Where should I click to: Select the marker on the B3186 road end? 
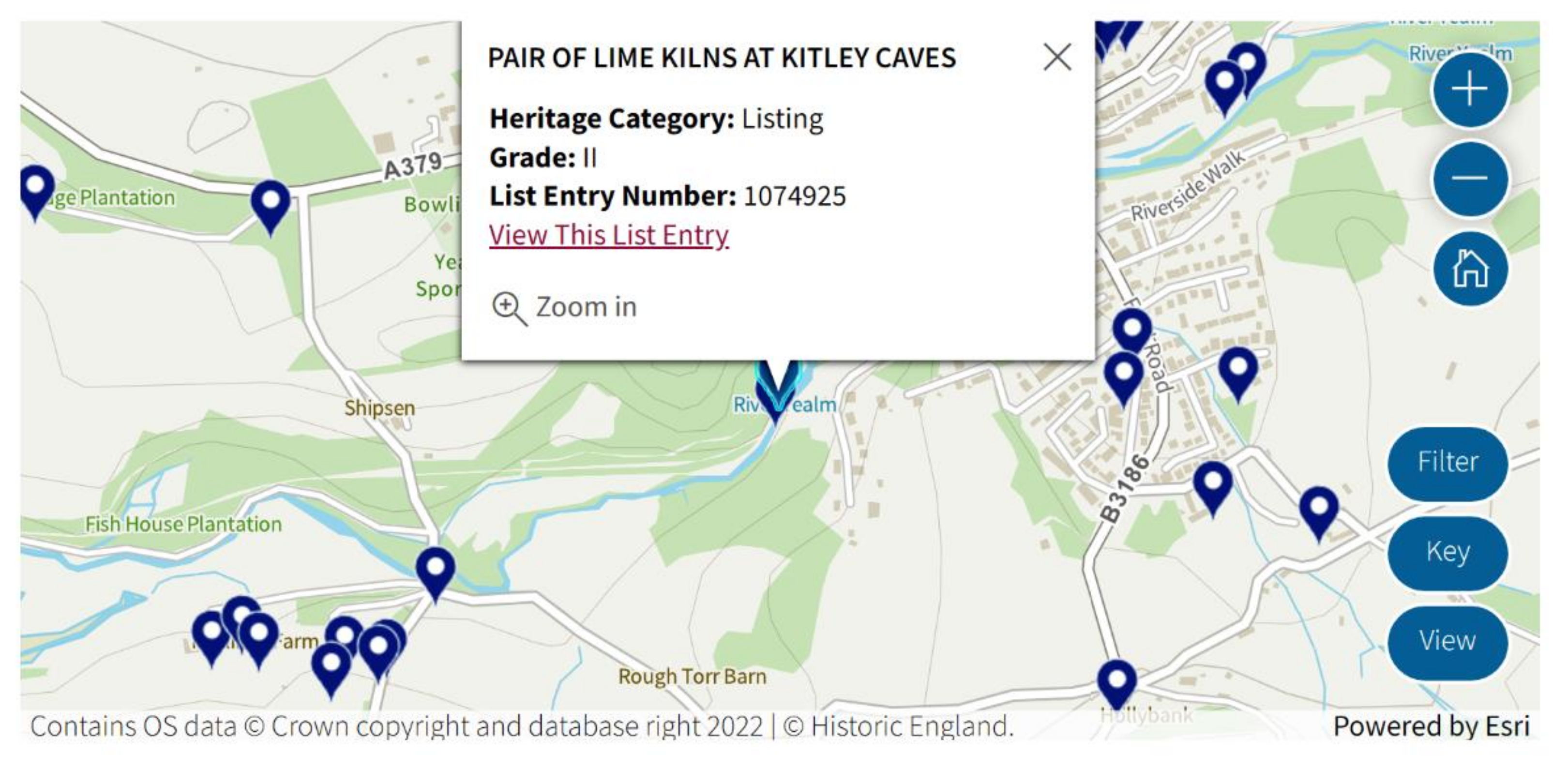tap(1212, 484)
